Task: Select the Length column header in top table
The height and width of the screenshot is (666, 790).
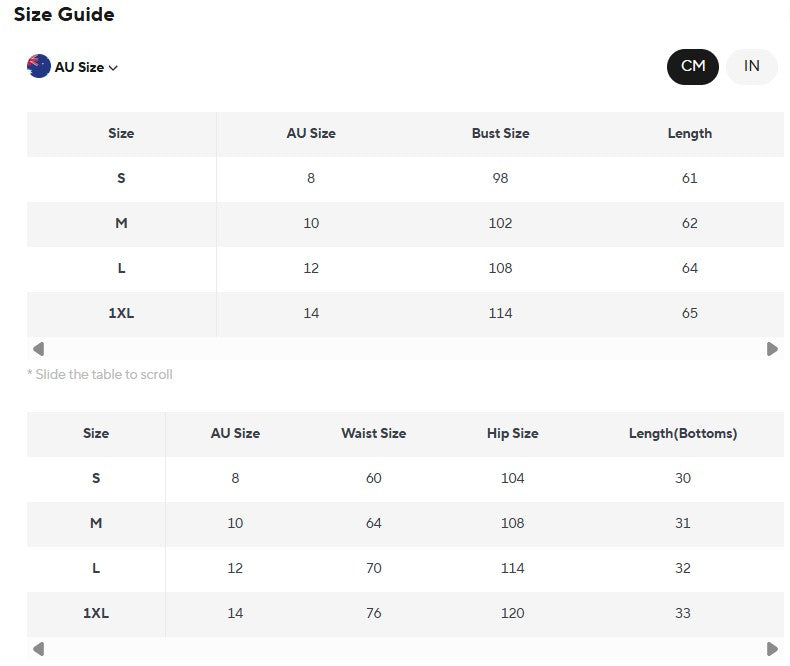Action: click(x=690, y=134)
